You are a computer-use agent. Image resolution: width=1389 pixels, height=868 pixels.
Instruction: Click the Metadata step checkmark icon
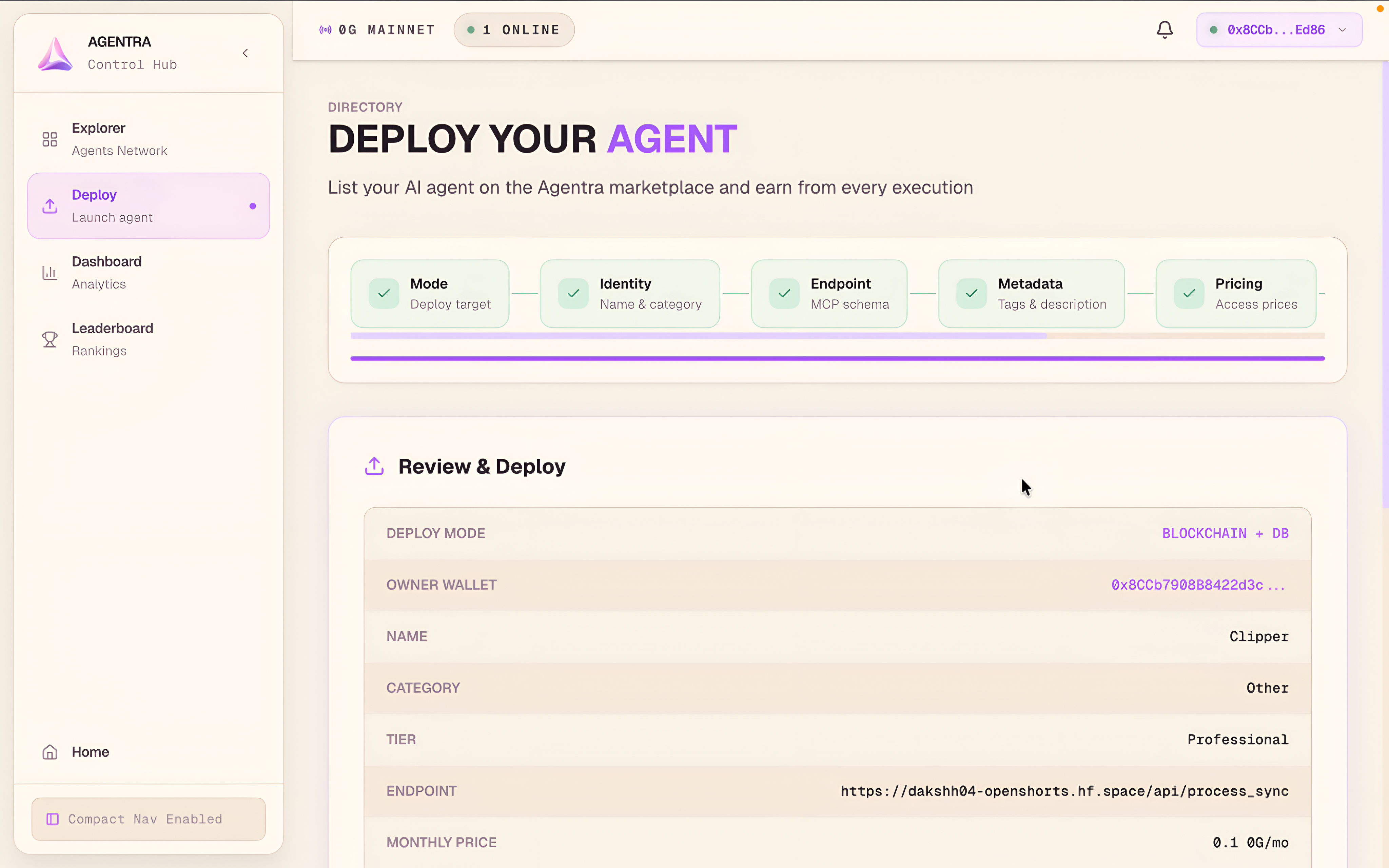point(972,293)
